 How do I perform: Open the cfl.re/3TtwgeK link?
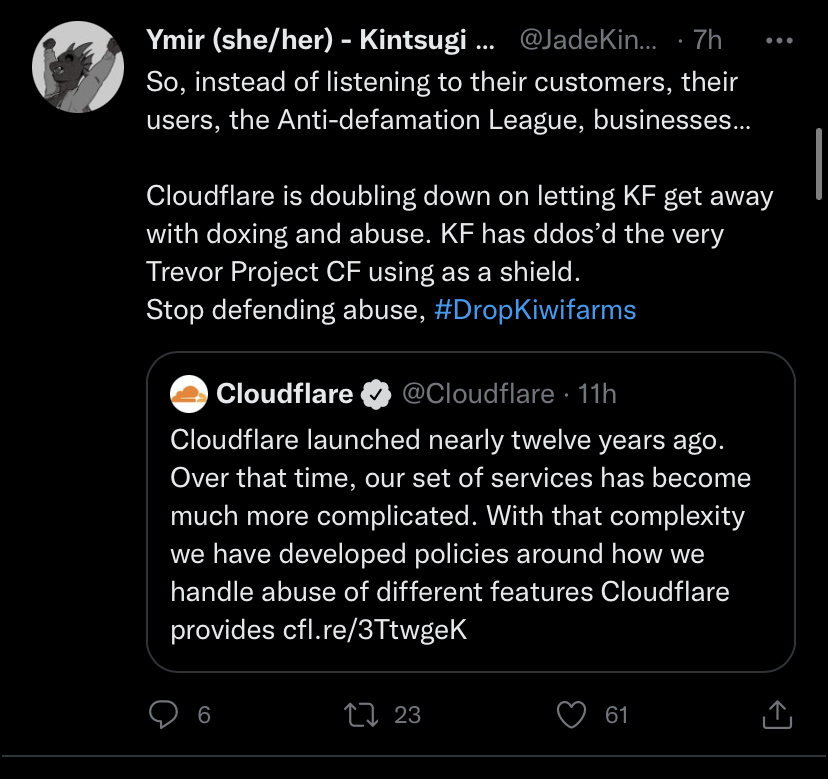375,630
